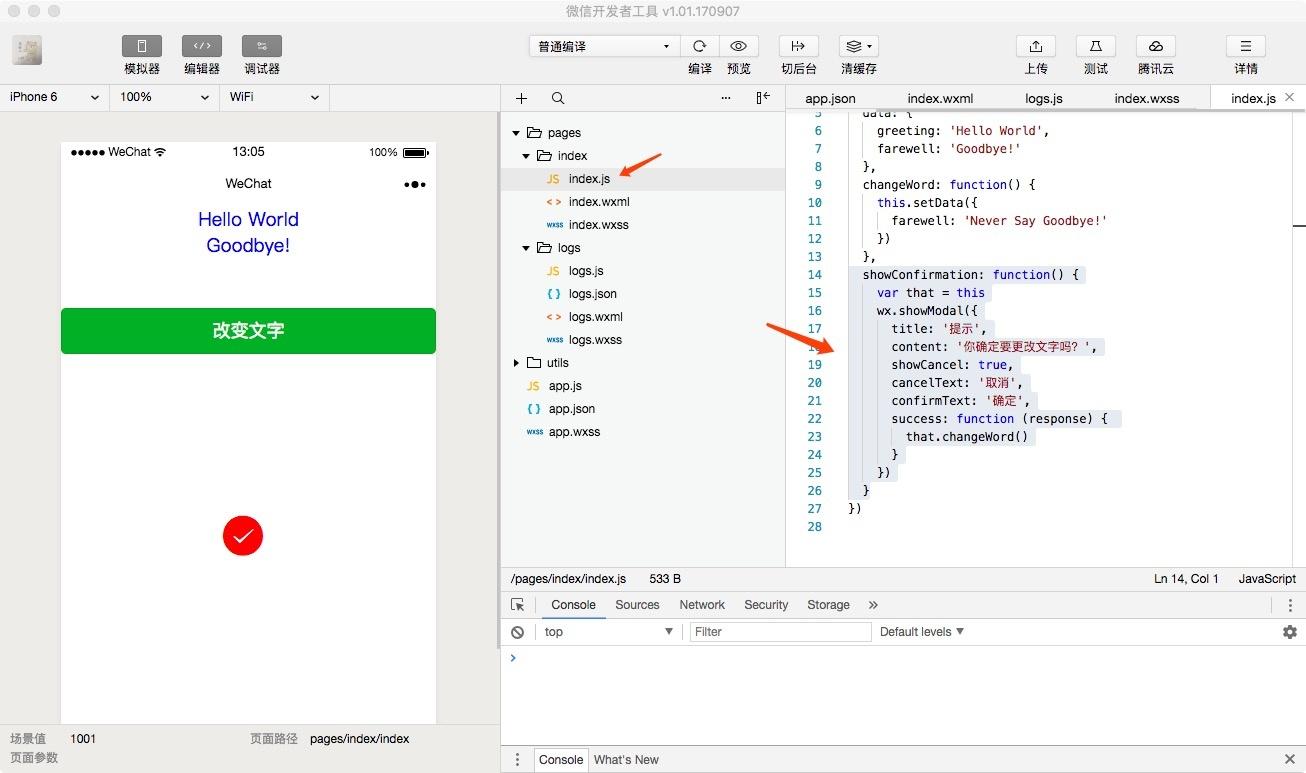Viewport: 1306px width, 773px height.
Task: Click the file tree search icon
Action: tap(558, 98)
